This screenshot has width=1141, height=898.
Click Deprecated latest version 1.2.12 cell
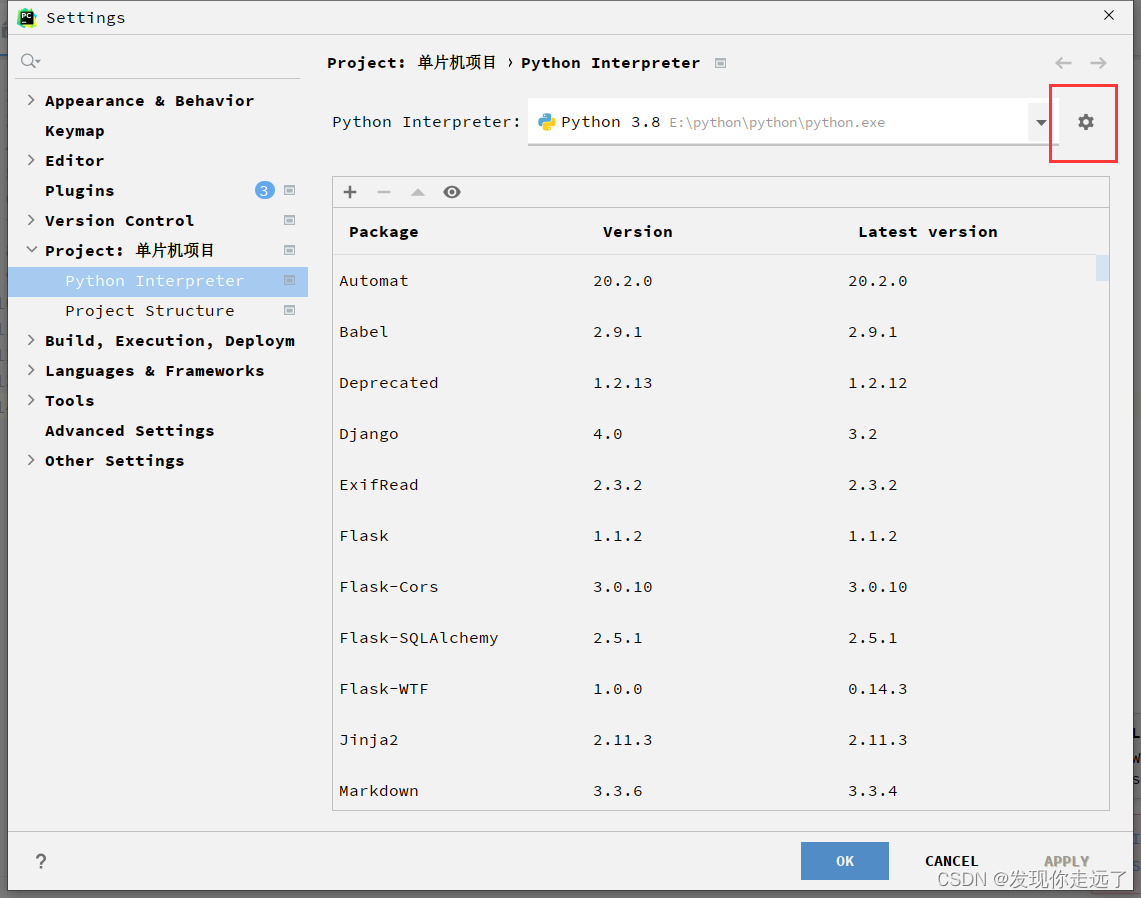pyautogui.click(x=878, y=384)
